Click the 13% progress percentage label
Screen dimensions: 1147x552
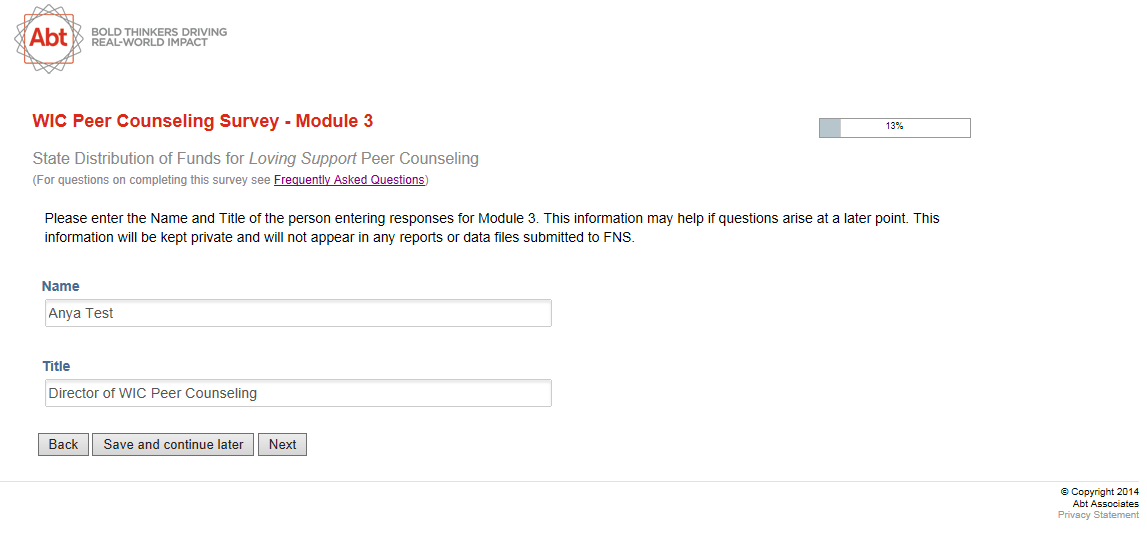894,127
